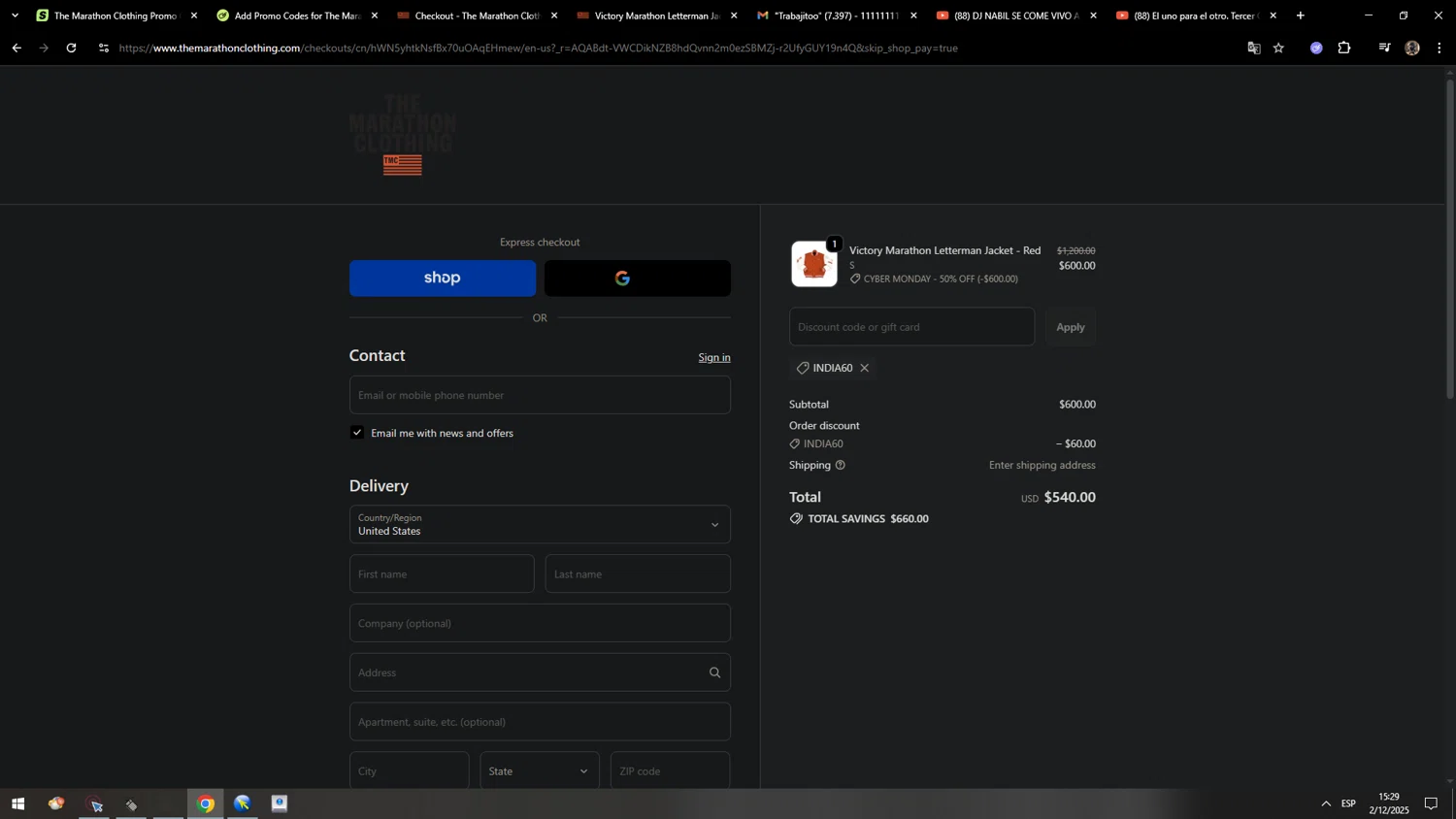Image resolution: width=1456 pixels, height=819 pixels.
Task: Bookmark this page with the star icon
Action: pos(1279,48)
